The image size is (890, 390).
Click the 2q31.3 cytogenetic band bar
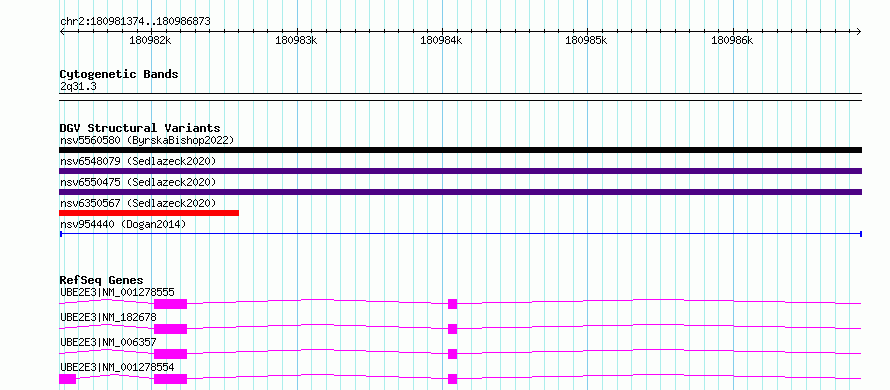pos(460,97)
